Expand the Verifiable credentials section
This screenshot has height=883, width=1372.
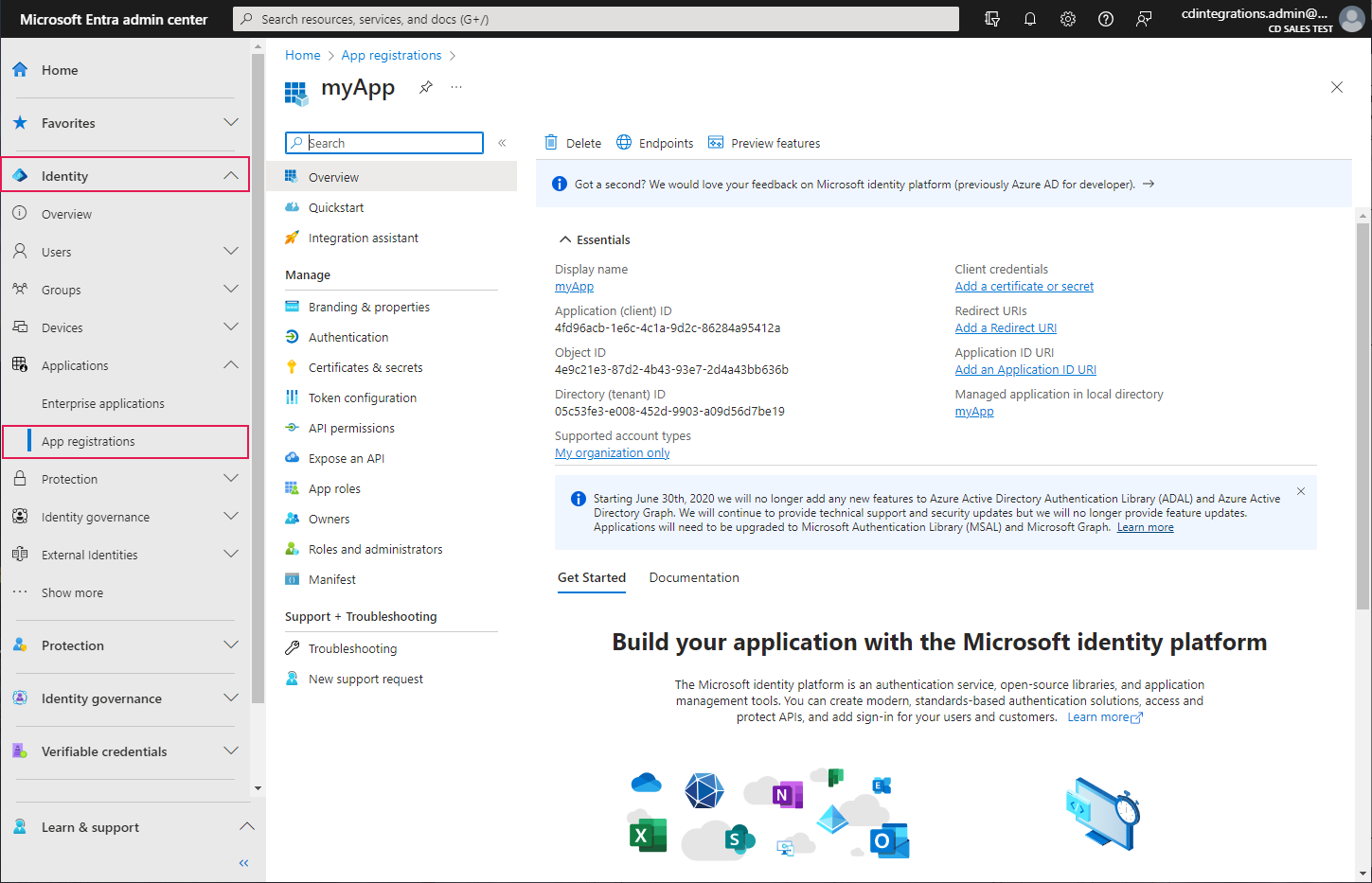tap(230, 751)
